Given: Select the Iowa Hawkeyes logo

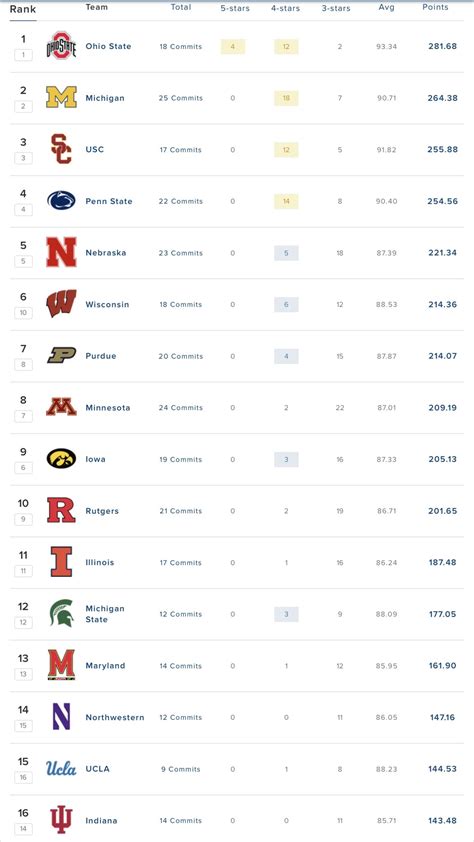Looking at the screenshot, I should [61, 459].
